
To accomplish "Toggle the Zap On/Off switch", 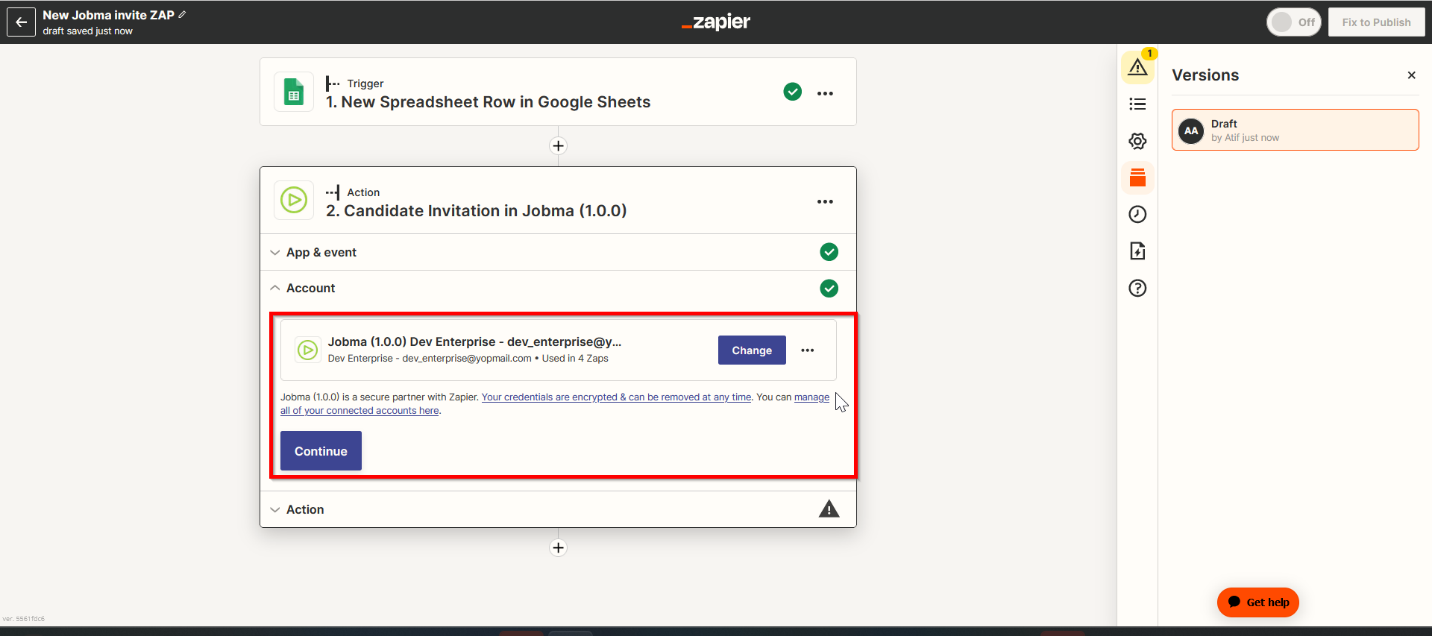I will (1293, 22).
